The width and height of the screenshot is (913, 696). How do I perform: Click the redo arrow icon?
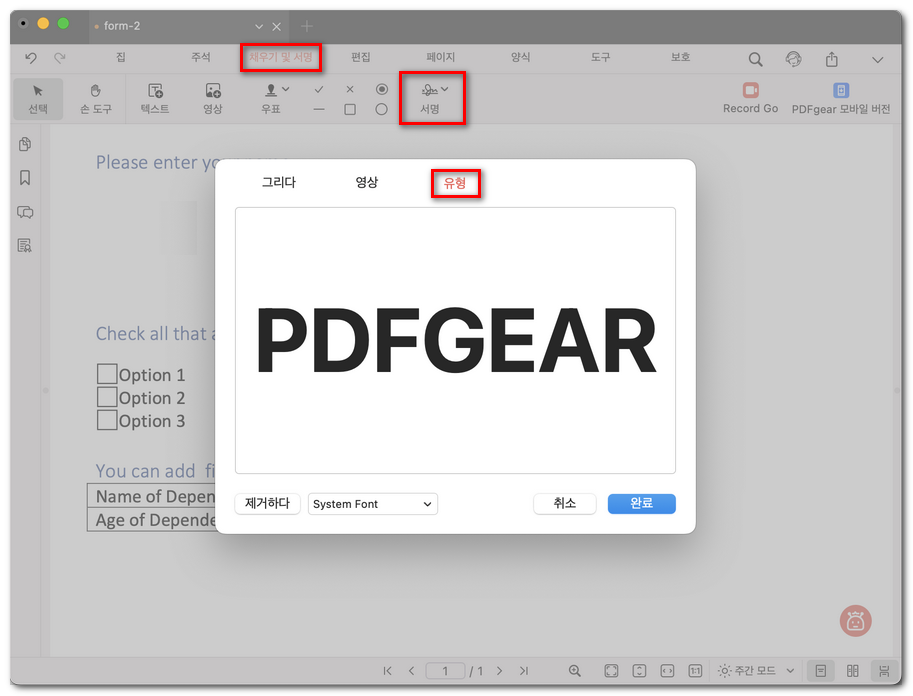click(59, 58)
